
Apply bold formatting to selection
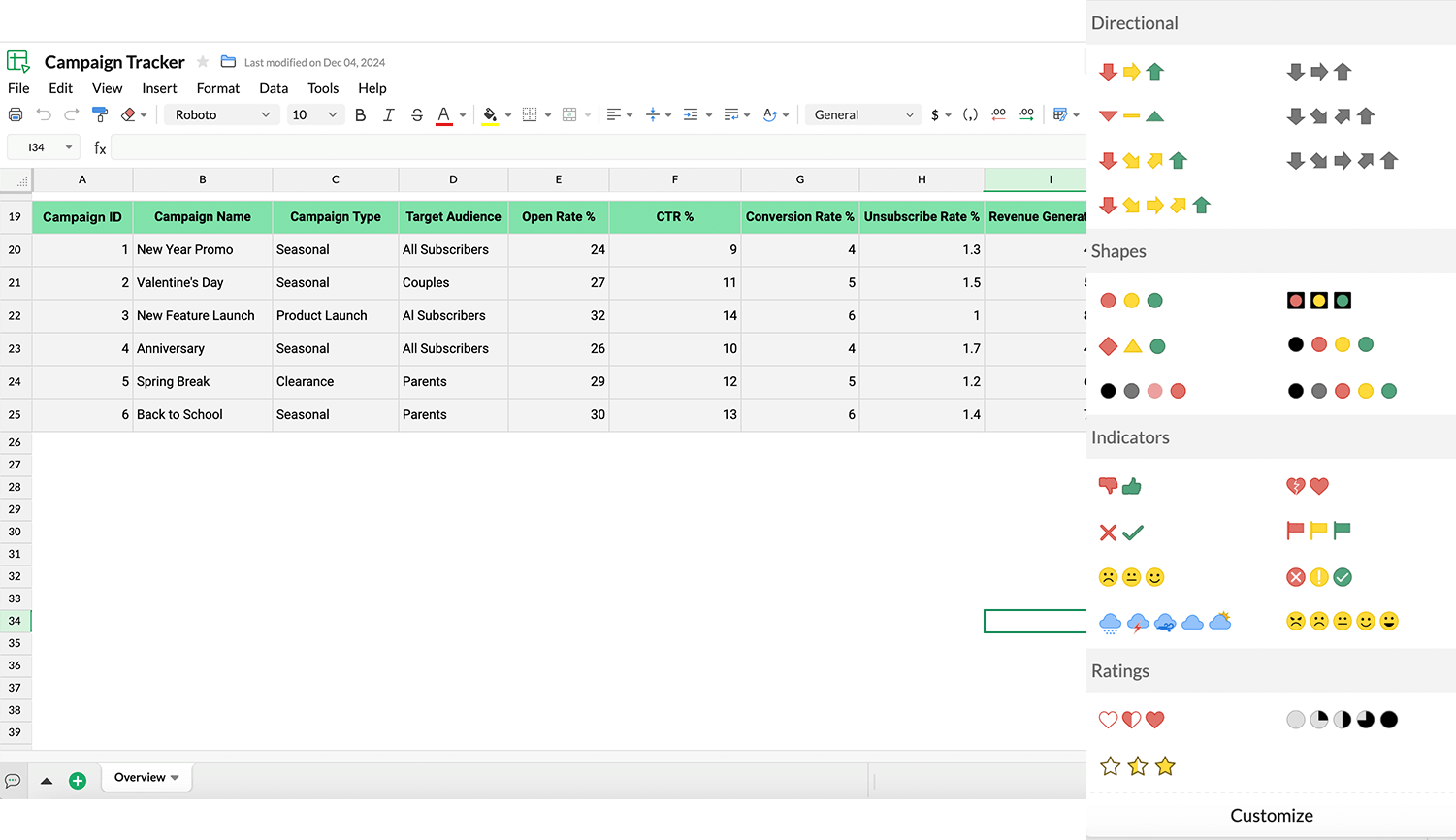360,114
